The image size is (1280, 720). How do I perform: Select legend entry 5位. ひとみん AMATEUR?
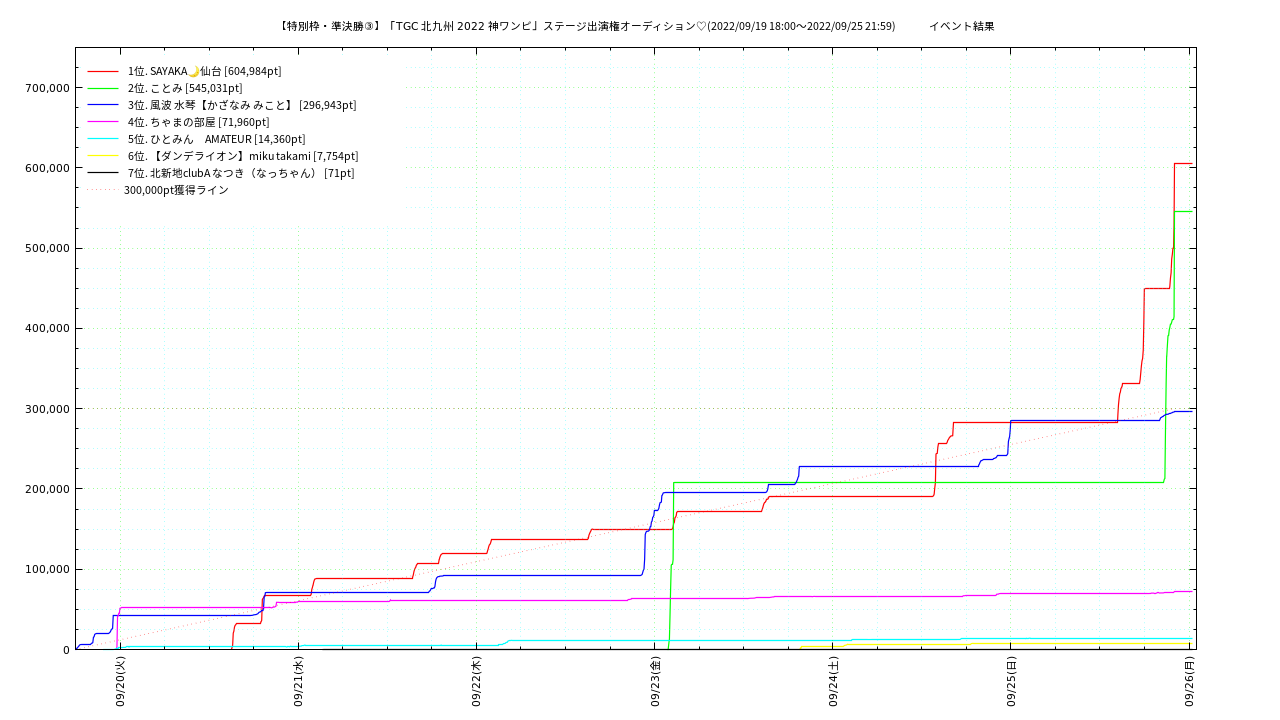216,139
